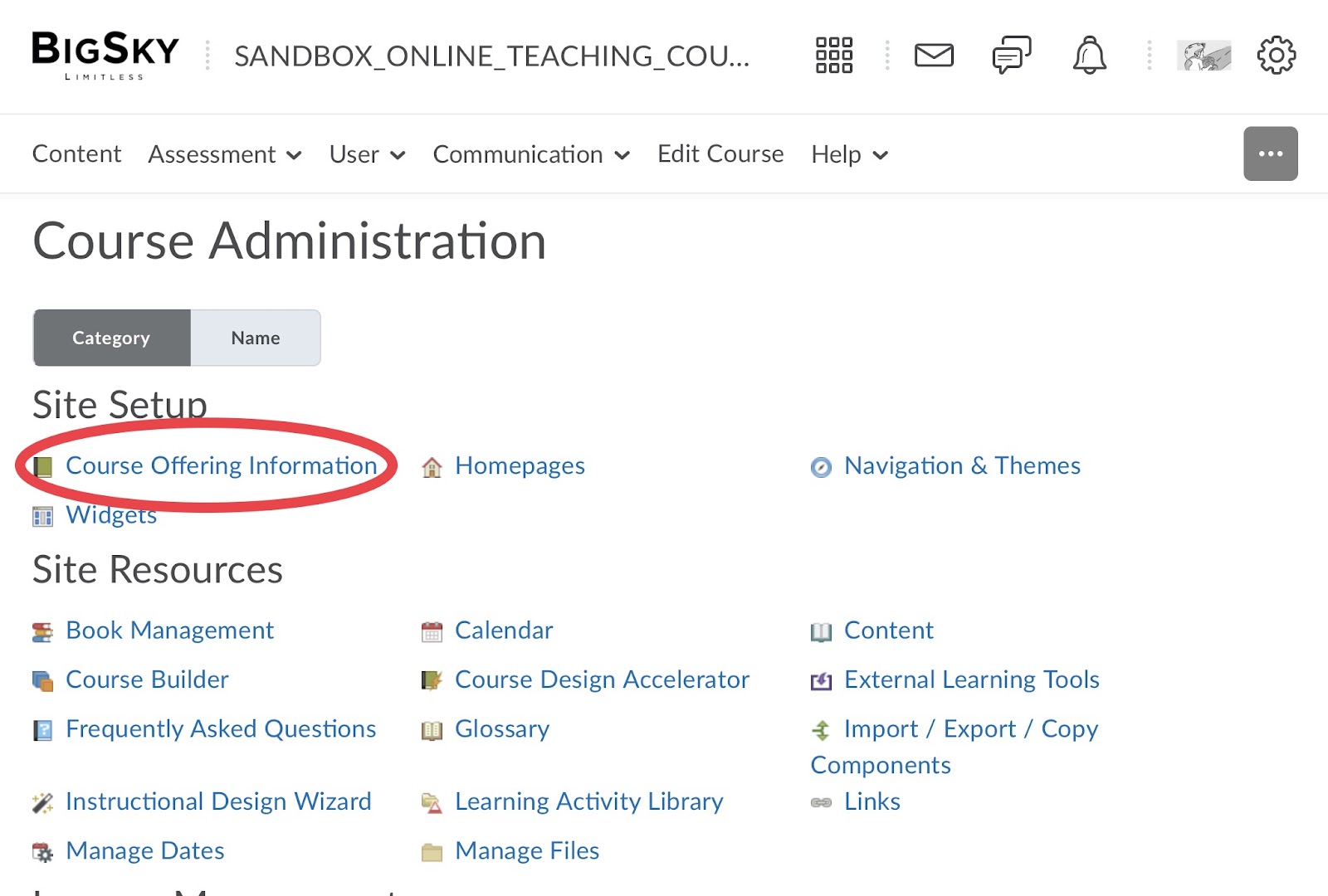This screenshot has height=896, width=1328.
Task: Expand the Assessment dropdown menu
Action: [x=225, y=154]
